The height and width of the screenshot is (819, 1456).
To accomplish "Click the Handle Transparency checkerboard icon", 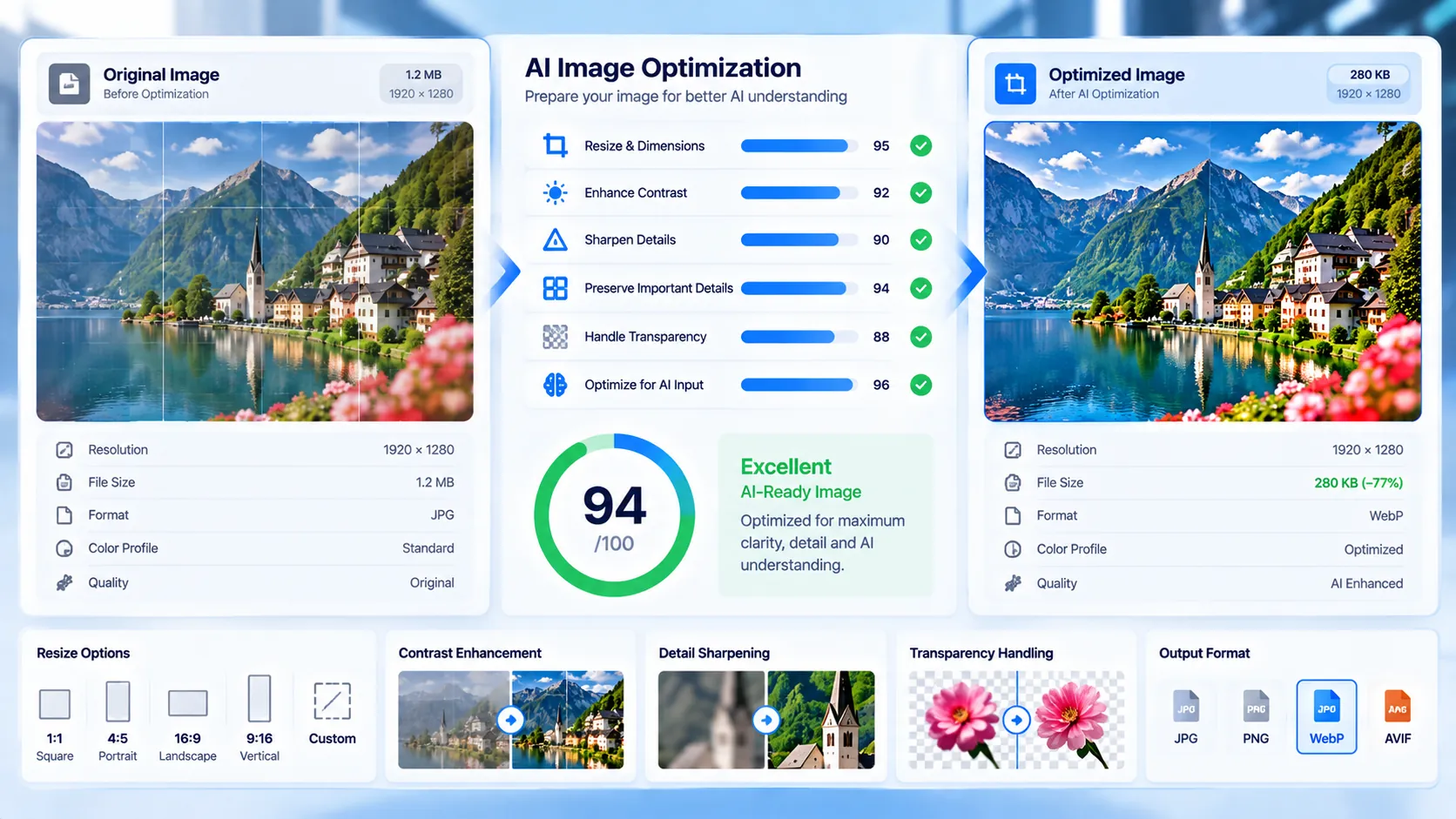I will click(555, 336).
